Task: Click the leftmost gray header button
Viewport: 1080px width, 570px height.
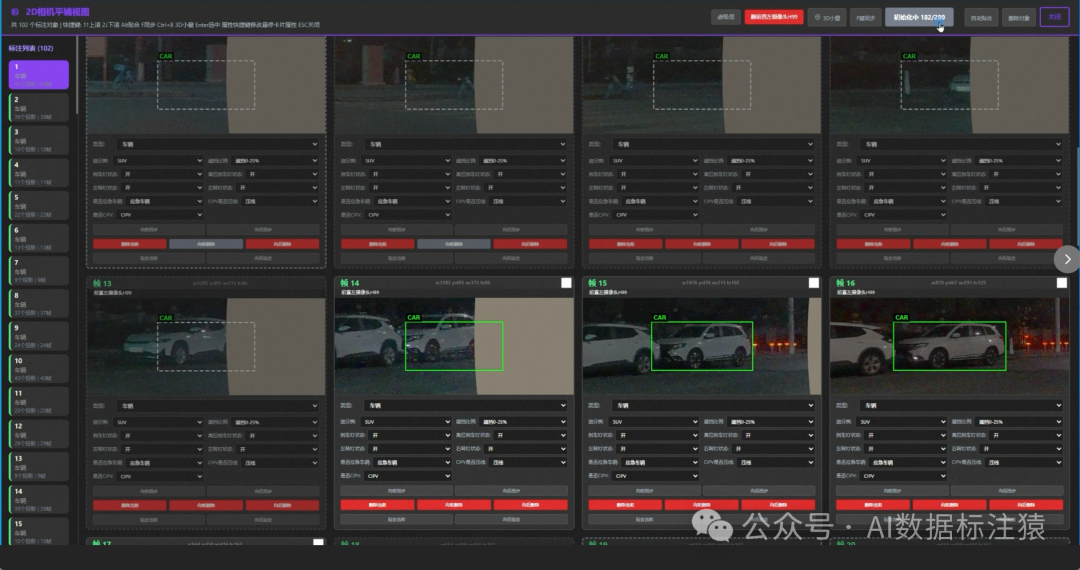Action: coord(725,17)
